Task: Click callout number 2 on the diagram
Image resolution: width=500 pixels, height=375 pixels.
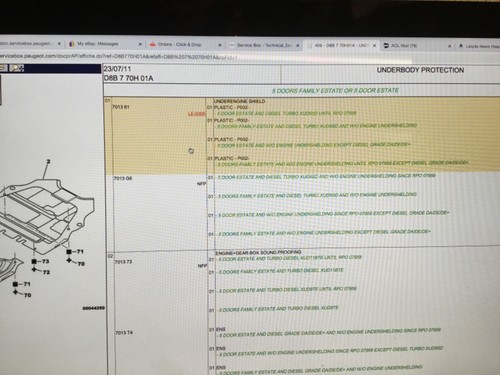Action: 48,161
